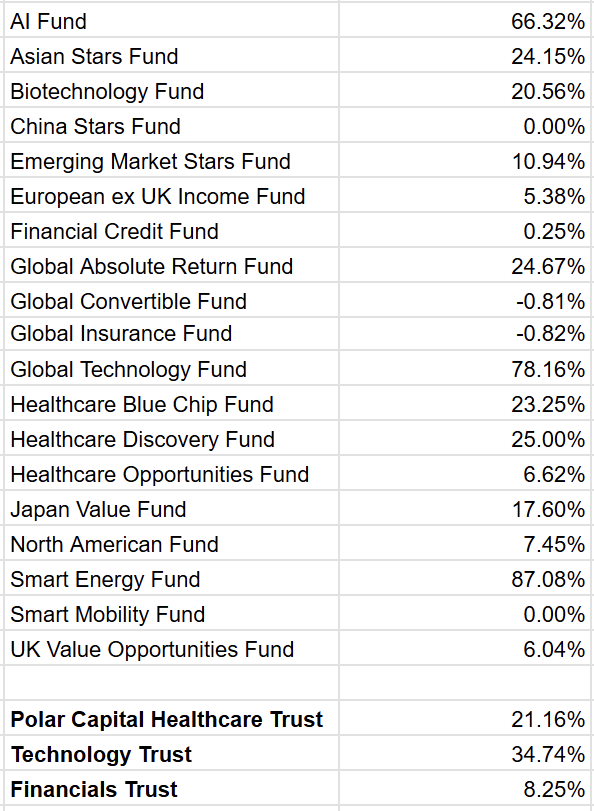Click the Global Insurance Fund cell
594x811 pixels.
pos(171,334)
